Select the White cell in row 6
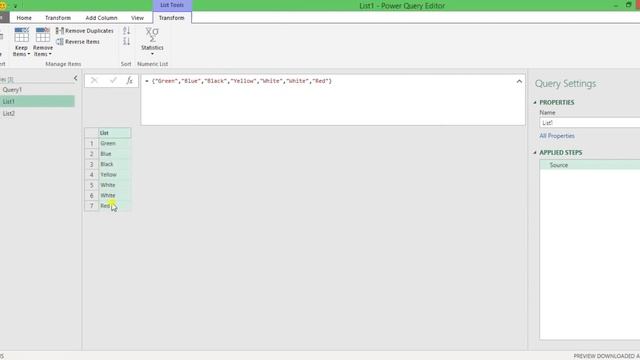 coord(115,196)
